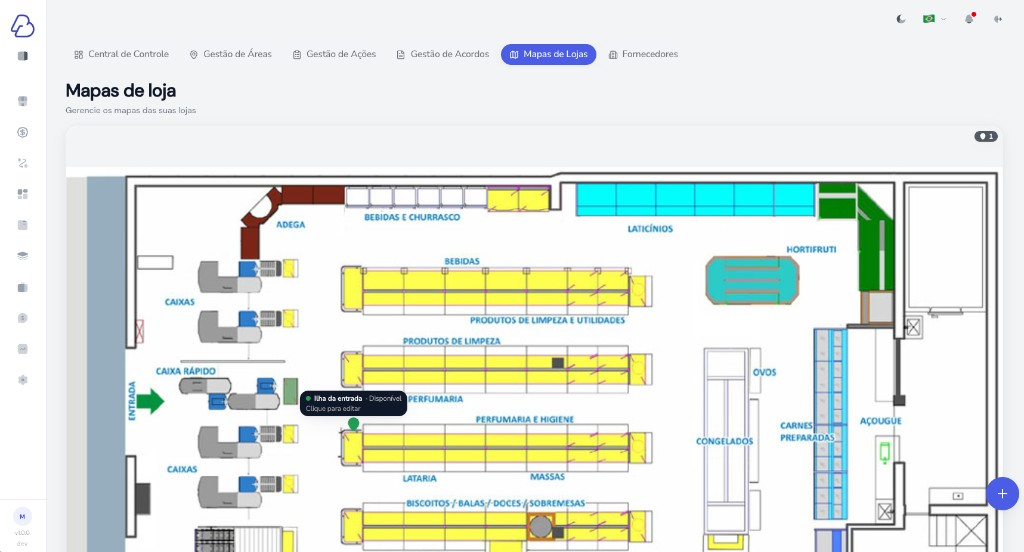Switch to Gestão de Áreas tab
Image resolution: width=1024 pixels, height=552 pixels.
coord(231,54)
